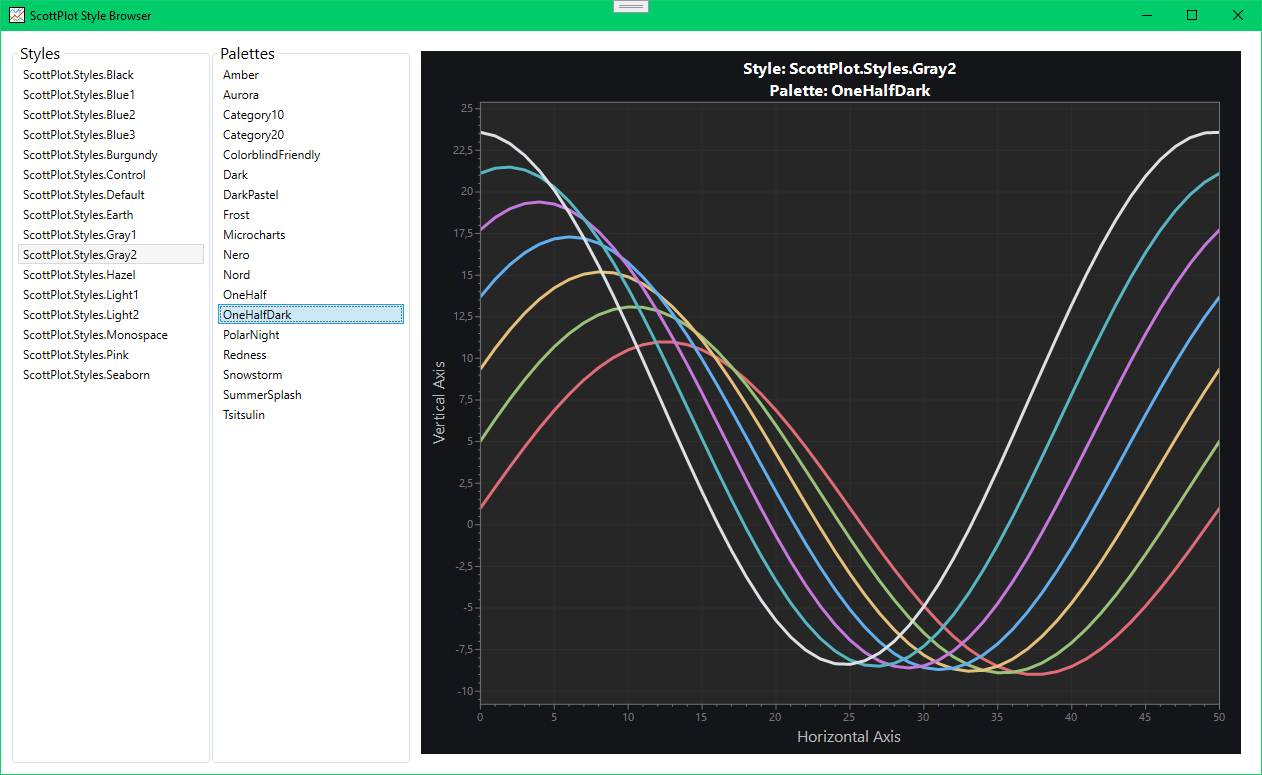Click the plot title text Style: ScottPlot.Styles.Gray2
Viewport: 1262px width, 775px height.
click(x=849, y=68)
